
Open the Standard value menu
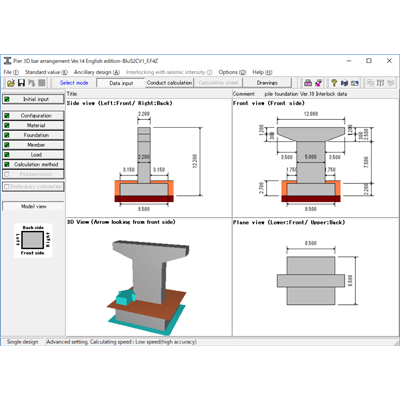click(x=46, y=72)
